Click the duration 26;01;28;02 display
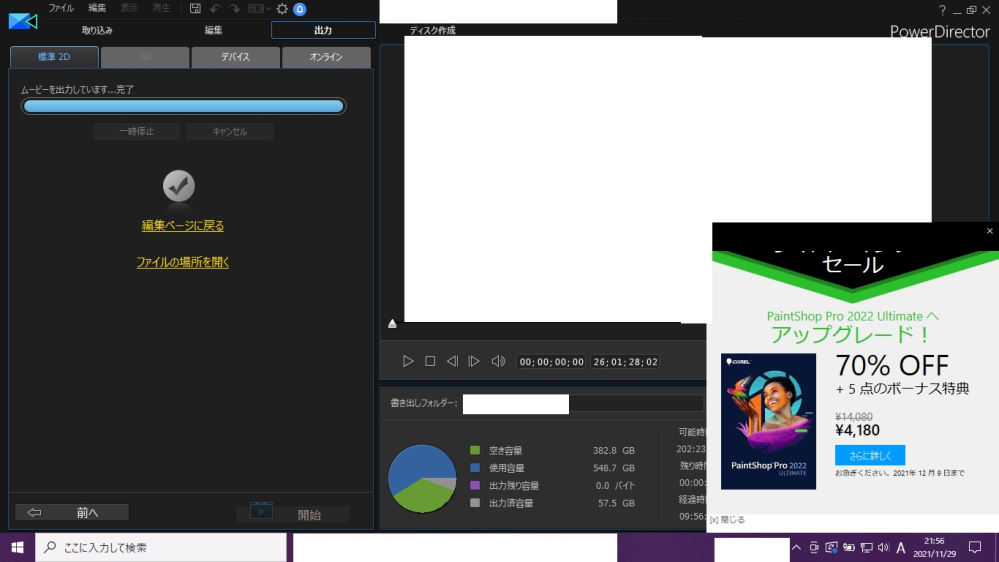Screen dimensions: 999x562 [x=625, y=361]
